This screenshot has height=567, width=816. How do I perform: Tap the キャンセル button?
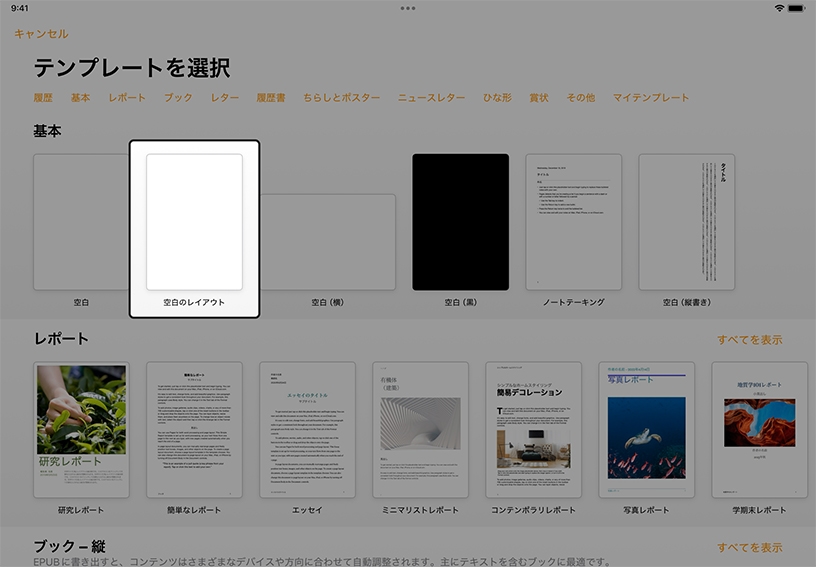41,34
